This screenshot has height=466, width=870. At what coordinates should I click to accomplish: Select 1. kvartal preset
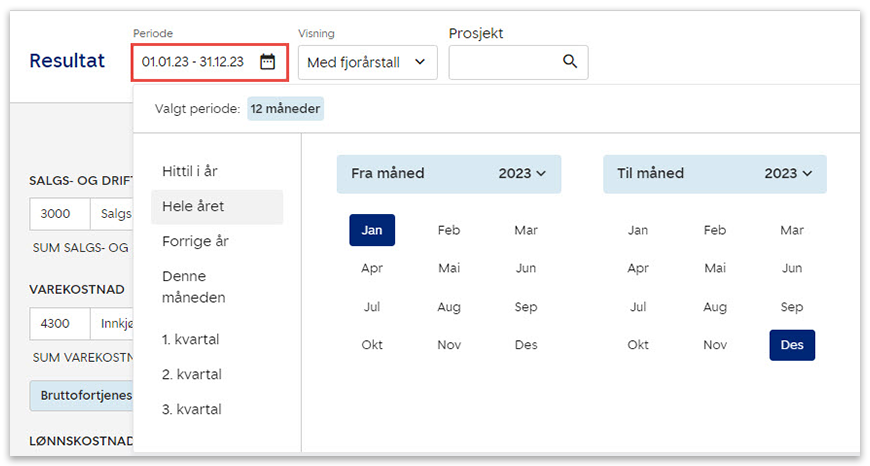pos(190,339)
